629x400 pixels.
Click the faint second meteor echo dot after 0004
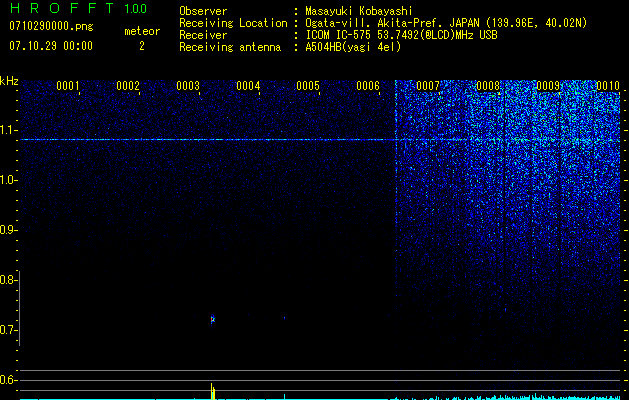[x=284, y=318]
